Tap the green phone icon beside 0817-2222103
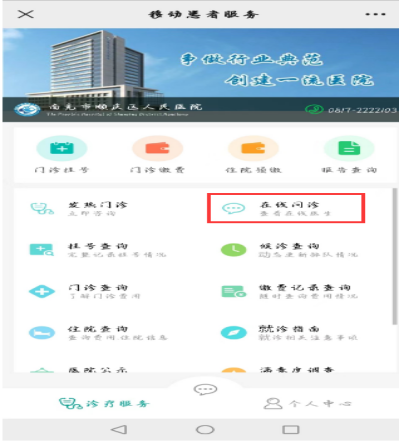The image size is (399, 447). coord(314,110)
